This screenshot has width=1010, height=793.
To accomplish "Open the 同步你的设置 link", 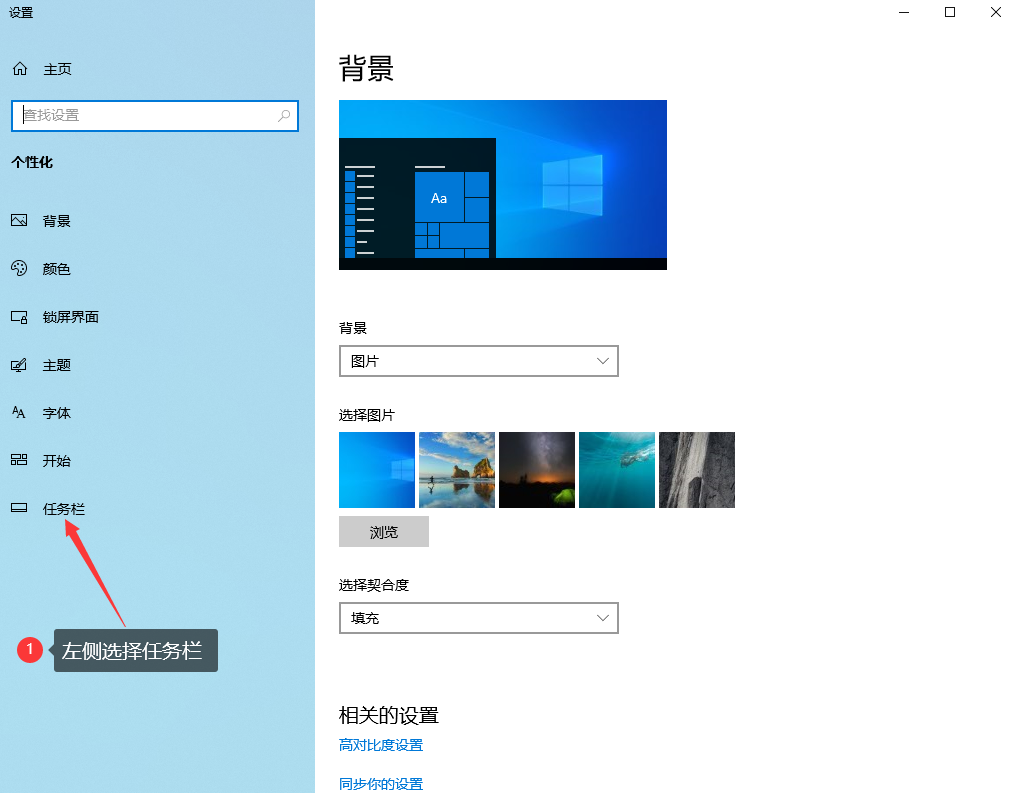I will (381, 784).
